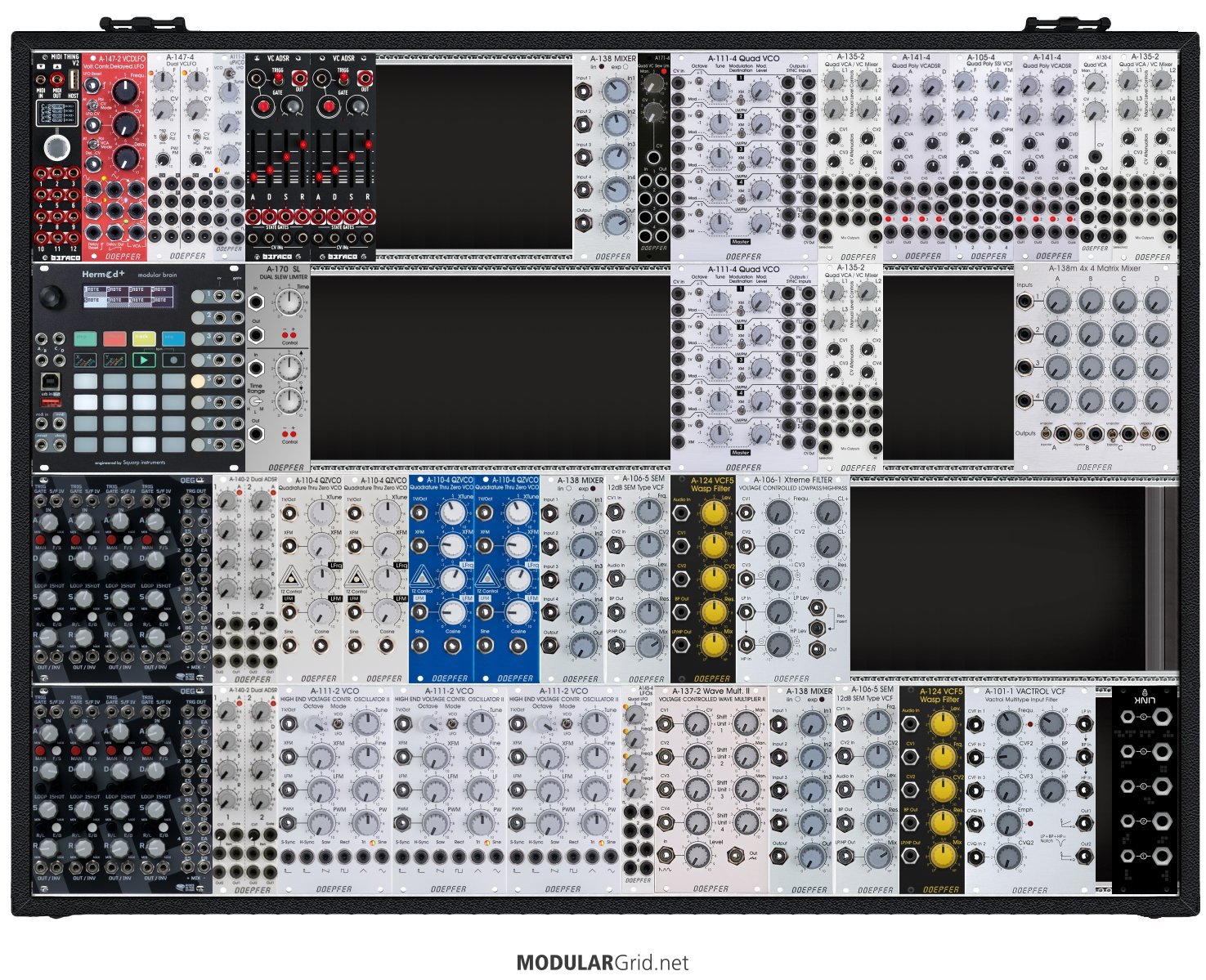Click the MIDI OUT jack on MIDI Thing V2
This screenshot has height=980, width=1206.
click(58, 80)
